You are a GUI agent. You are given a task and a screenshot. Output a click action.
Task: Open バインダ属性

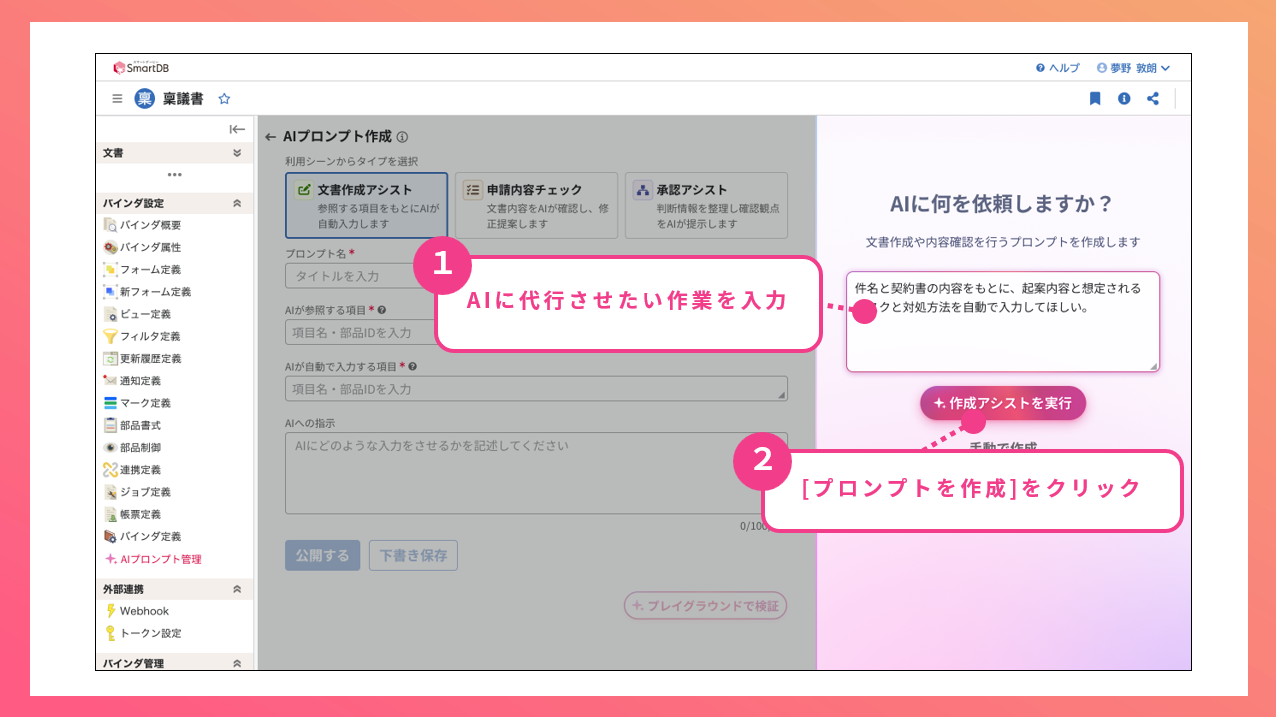142,247
